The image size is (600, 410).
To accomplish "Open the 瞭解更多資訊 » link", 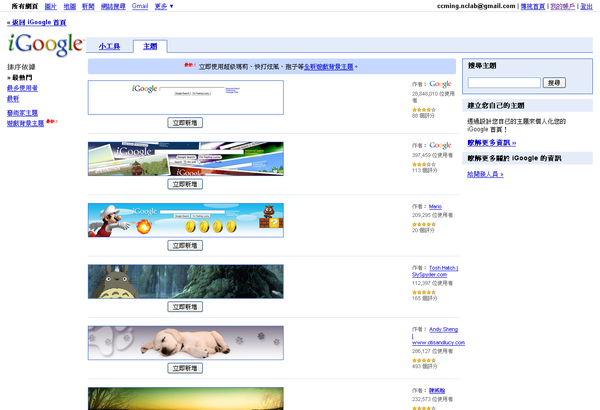I will coord(491,143).
